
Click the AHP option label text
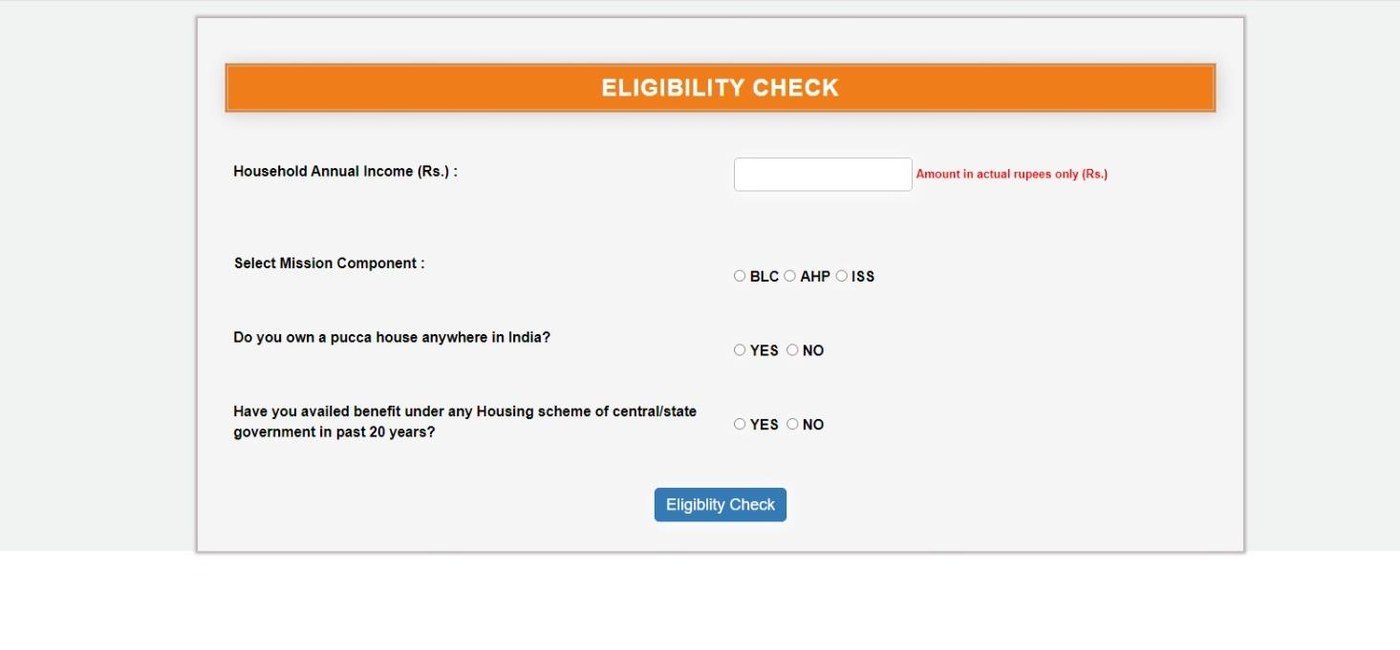(814, 276)
